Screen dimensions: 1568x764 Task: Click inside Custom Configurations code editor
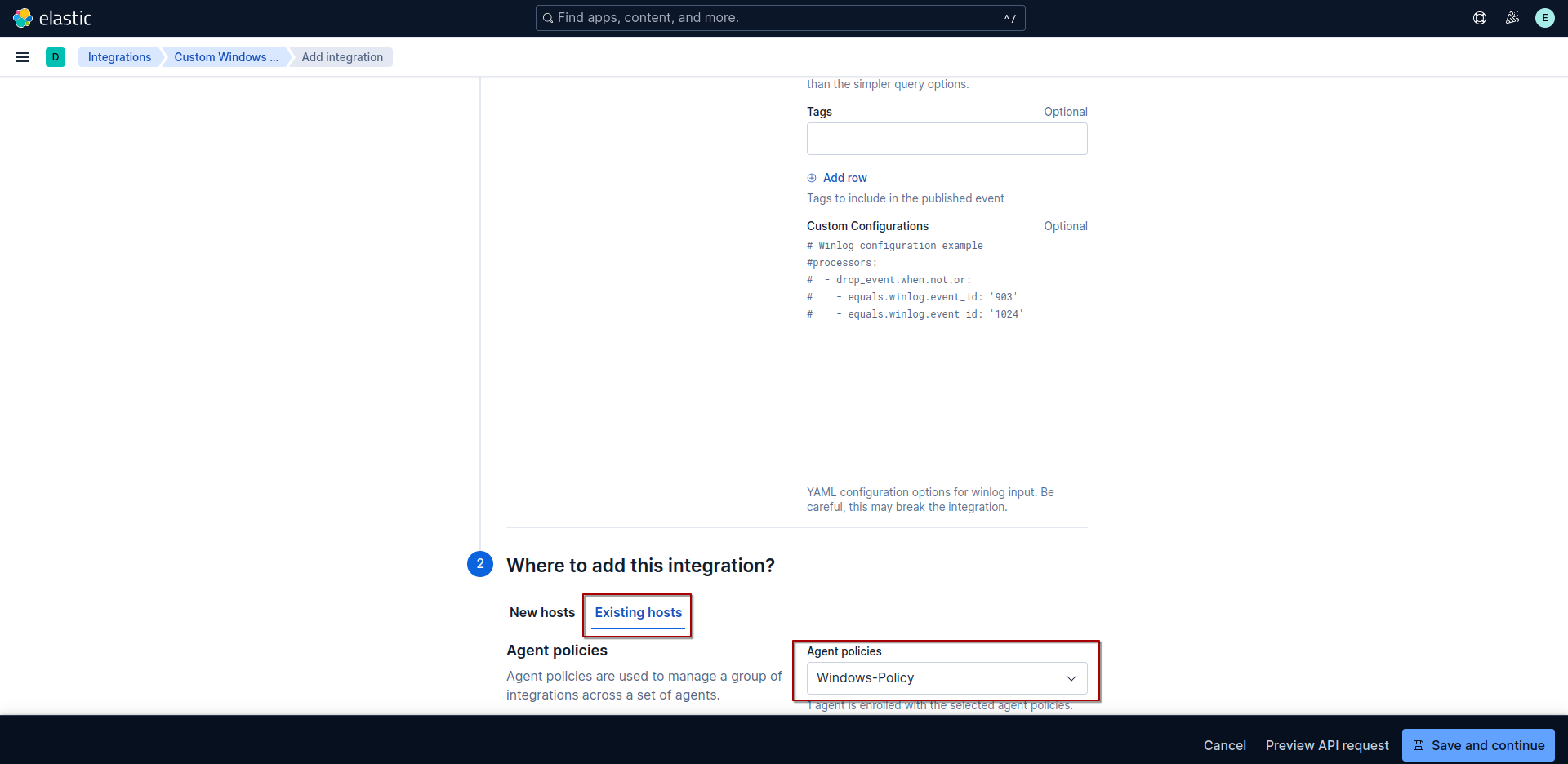pos(947,358)
